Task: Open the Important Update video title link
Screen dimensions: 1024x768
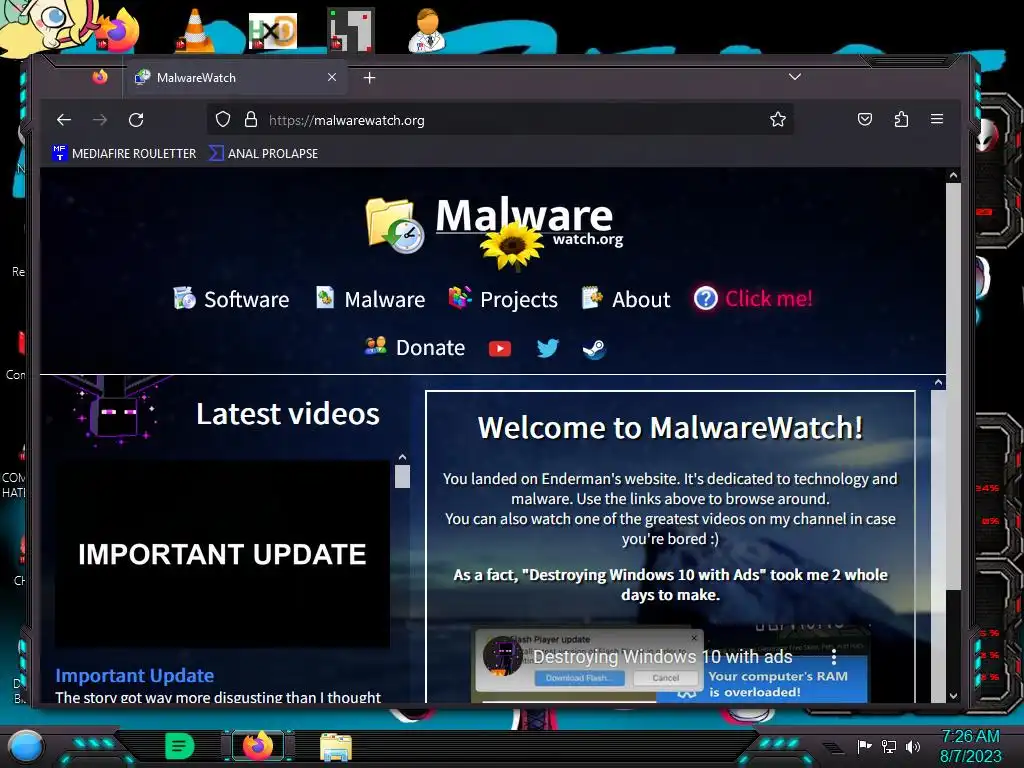Action: click(135, 675)
